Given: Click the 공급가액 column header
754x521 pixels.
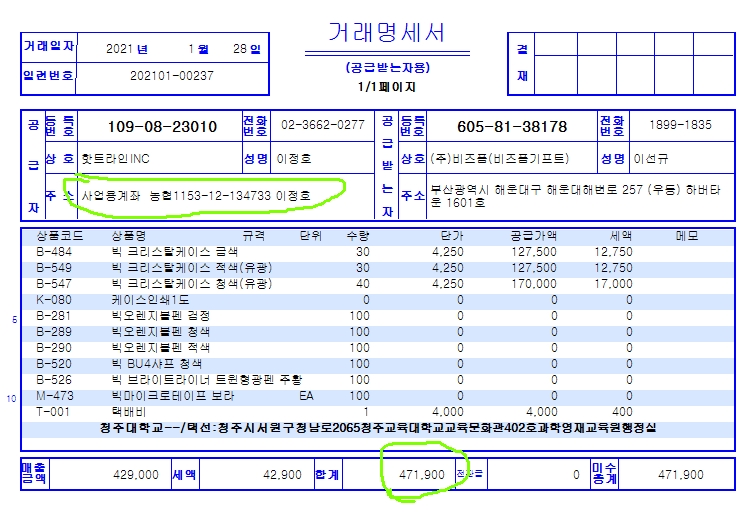Looking at the screenshot, I should (x=535, y=237).
